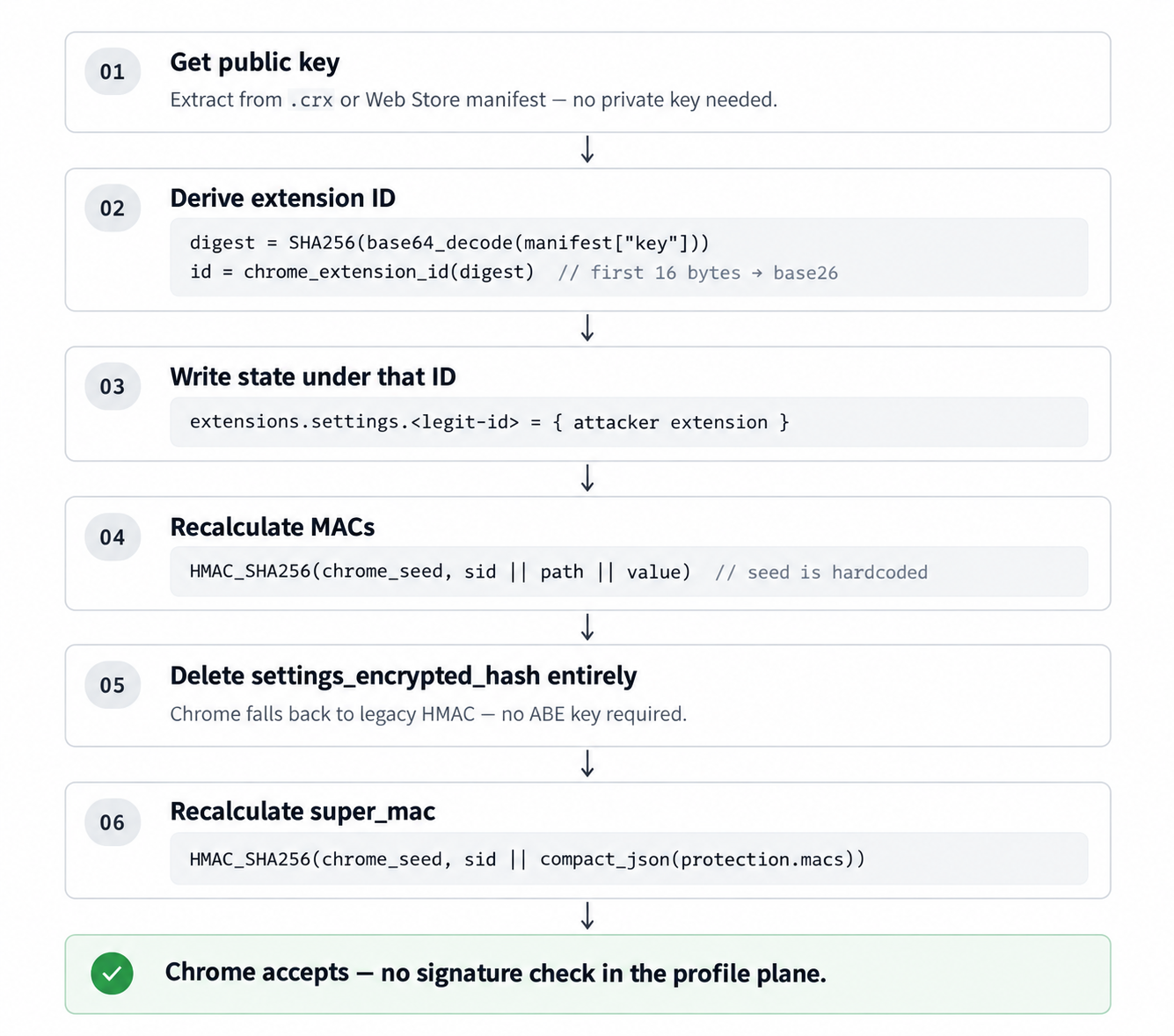
Task: Click the 'Chrome accepts' result banner text
Action: [x=496, y=973]
